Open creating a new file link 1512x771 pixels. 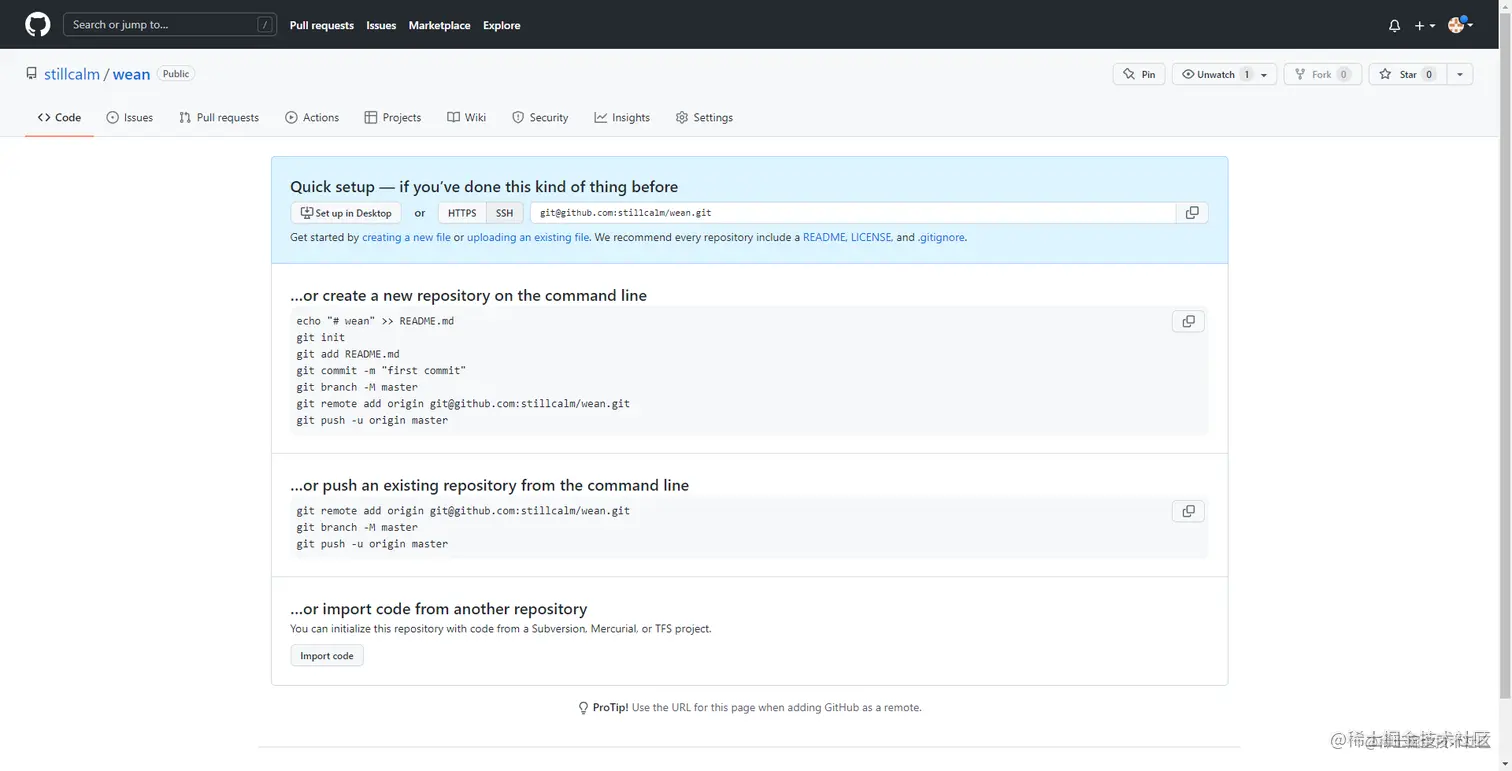(406, 238)
